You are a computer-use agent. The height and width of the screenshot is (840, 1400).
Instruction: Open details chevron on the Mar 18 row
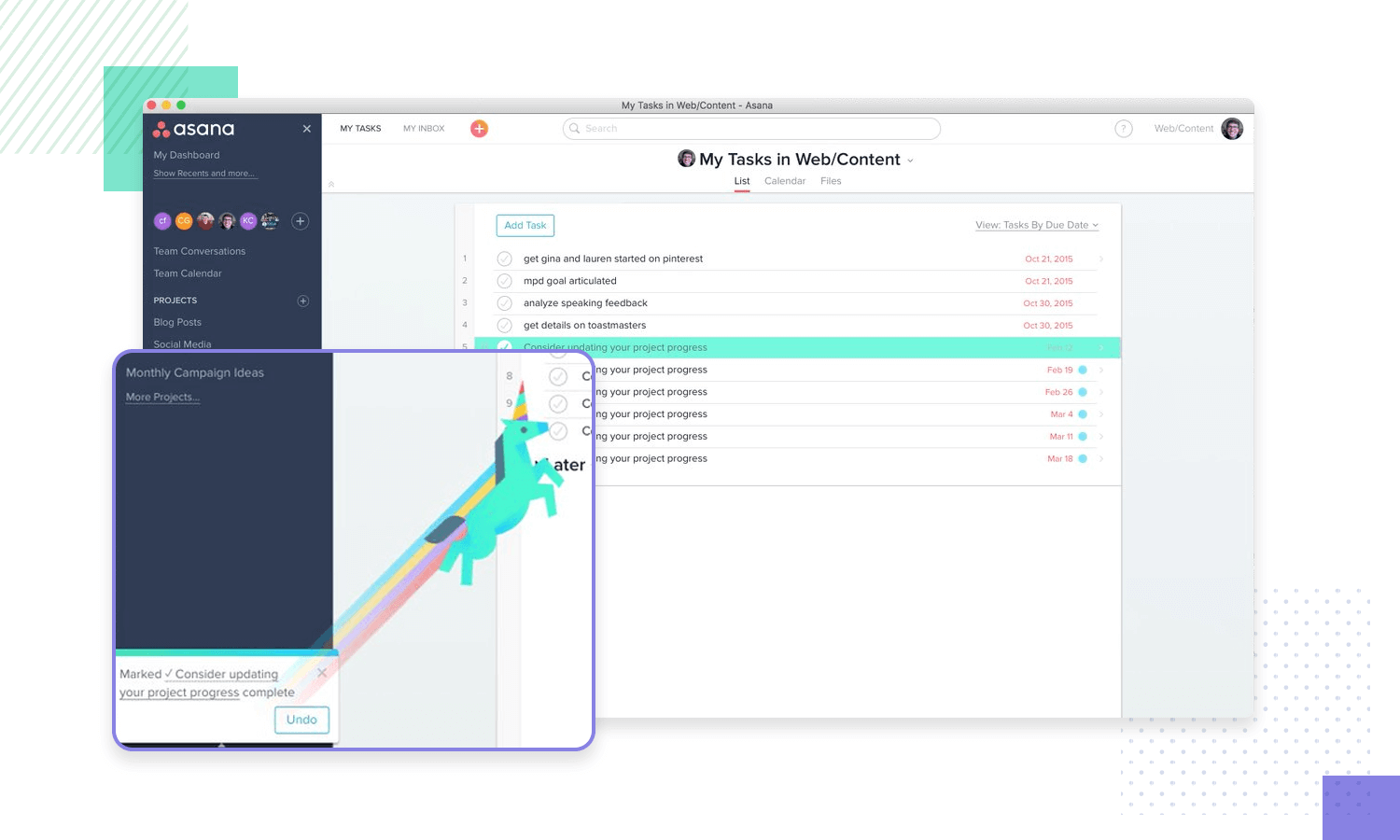[1101, 459]
